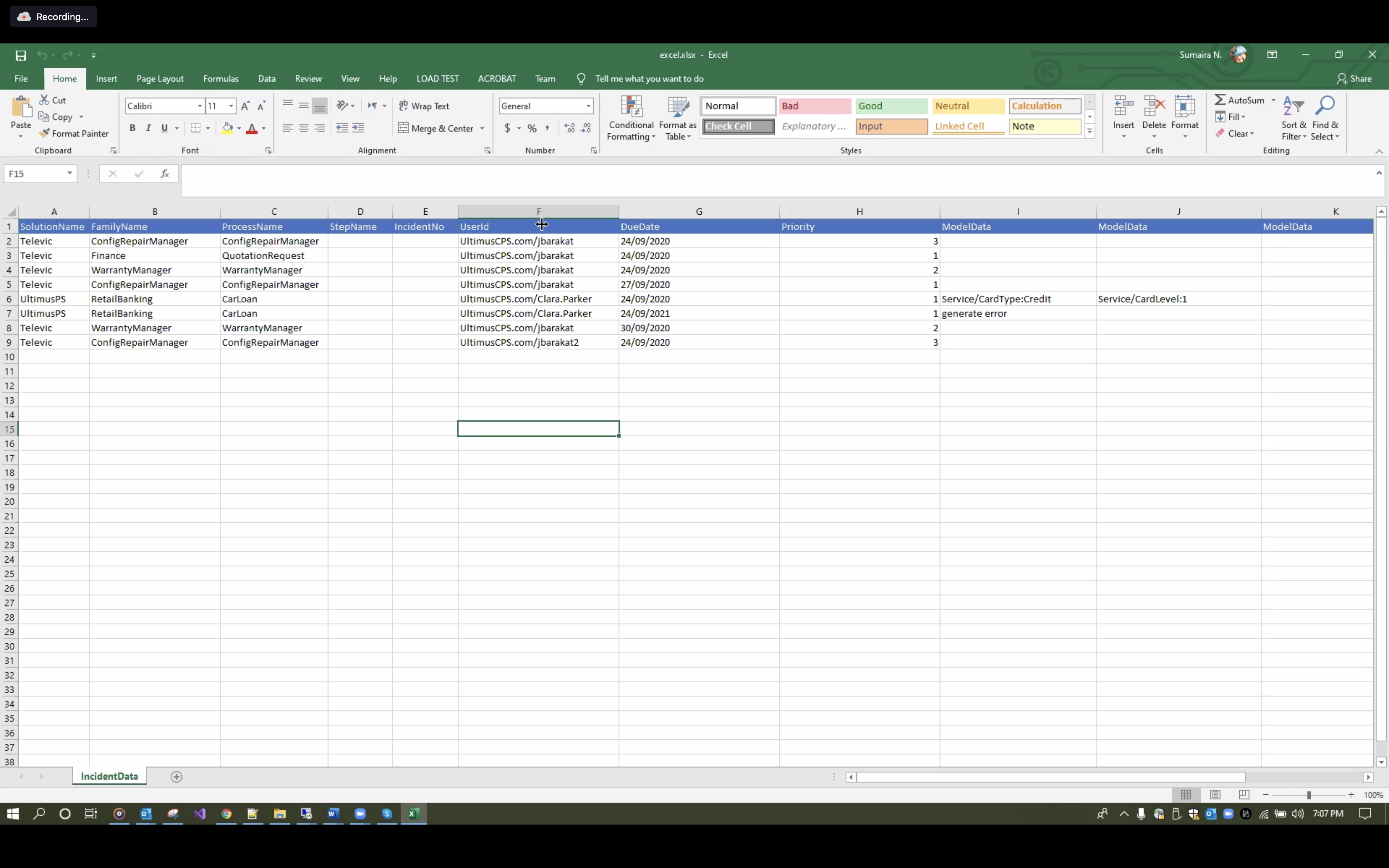1389x868 pixels.
Task: Toggle Underline formatting
Action: pyautogui.click(x=165, y=128)
